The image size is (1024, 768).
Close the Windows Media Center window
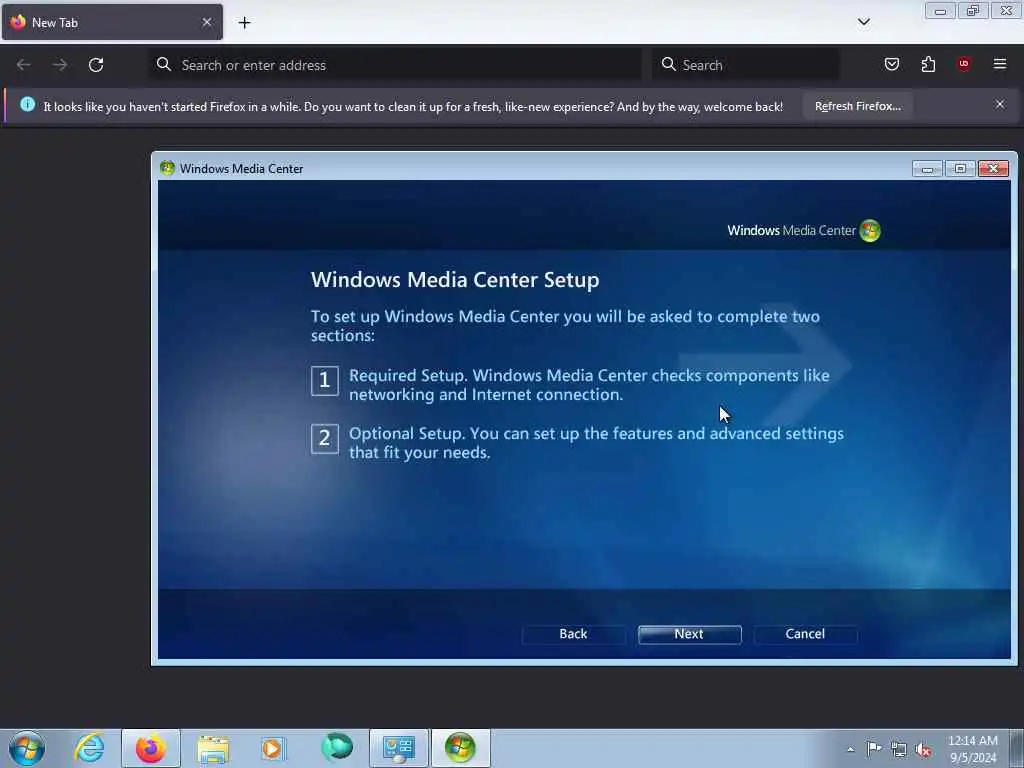click(993, 169)
